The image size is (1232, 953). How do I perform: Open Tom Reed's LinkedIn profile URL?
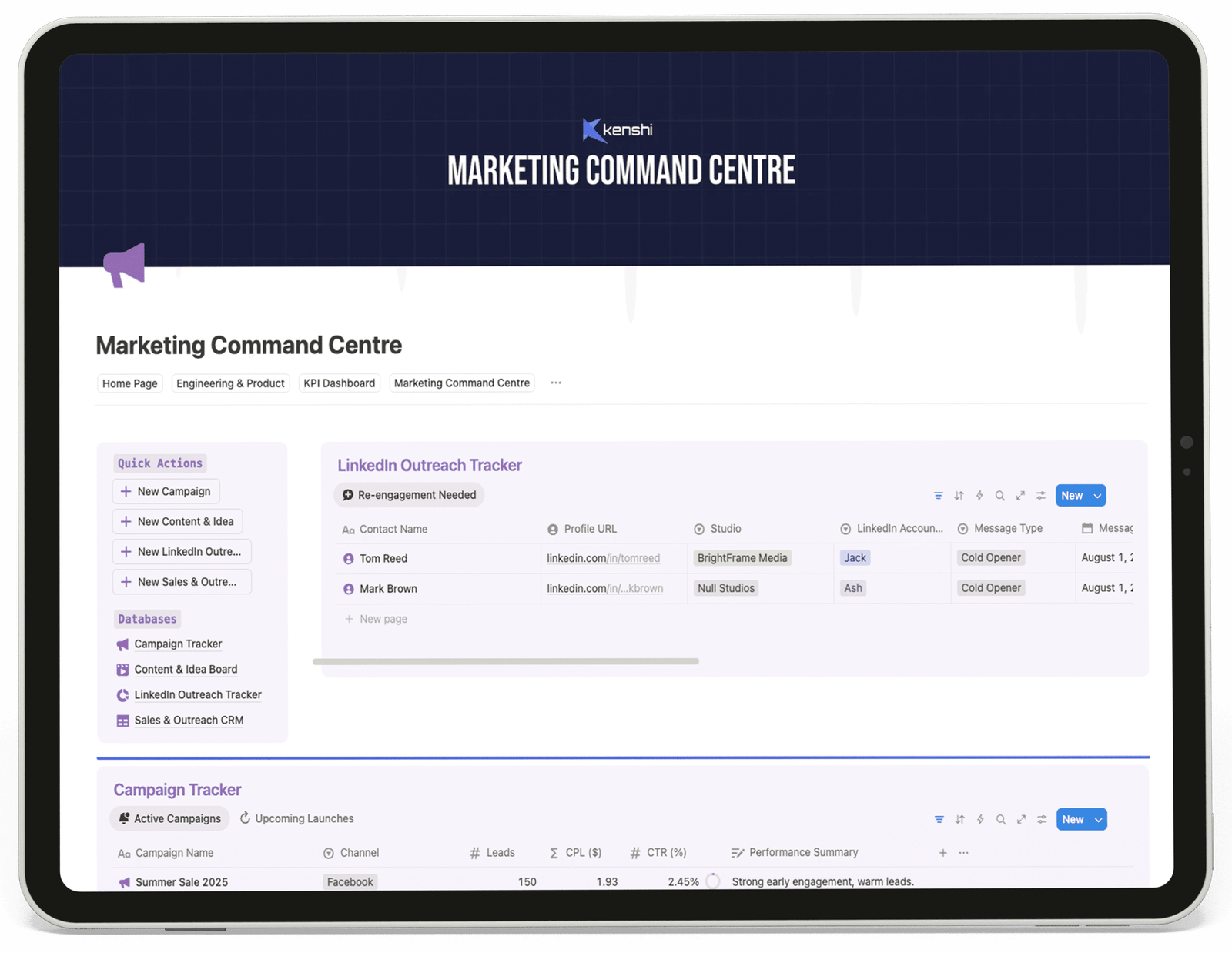click(x=603, y=558)
